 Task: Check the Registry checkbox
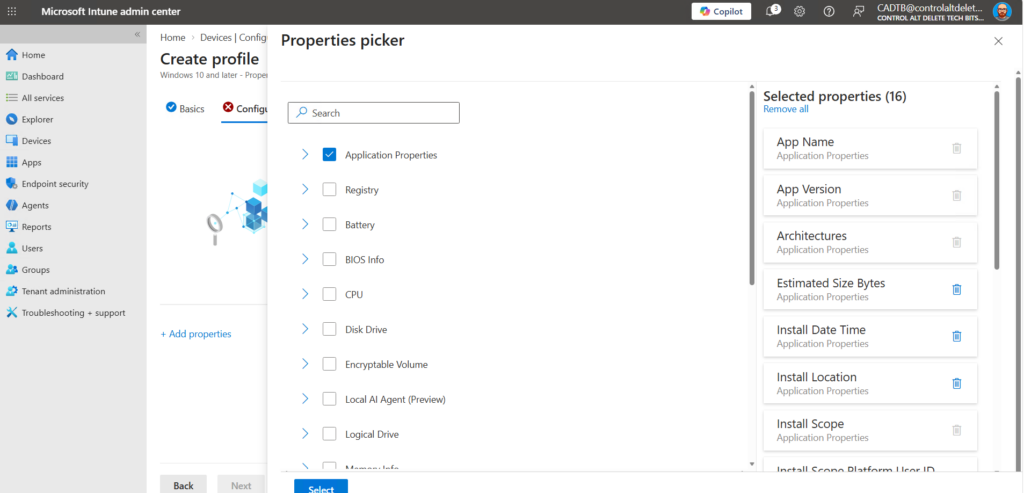(329, 189)
